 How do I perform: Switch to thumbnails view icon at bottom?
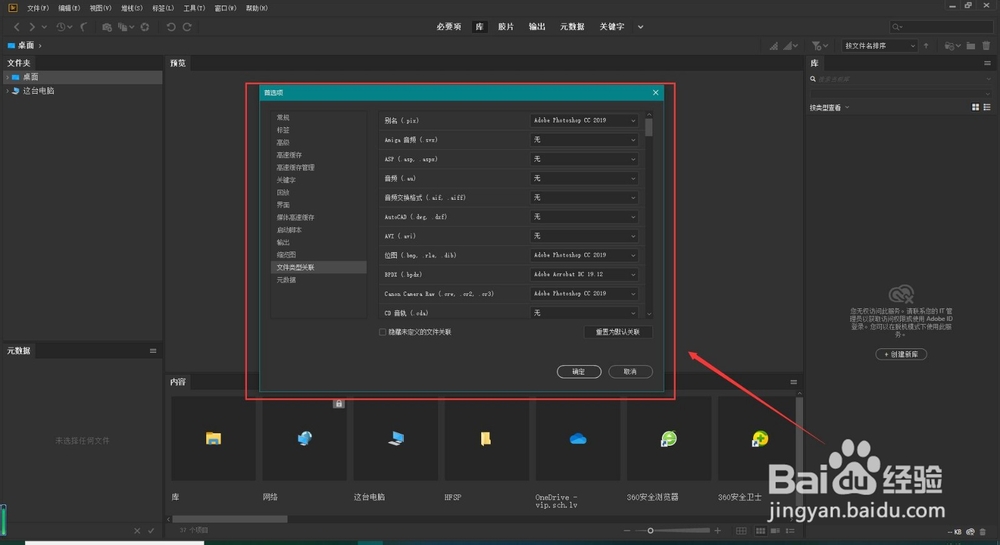[x=760, y=530]
